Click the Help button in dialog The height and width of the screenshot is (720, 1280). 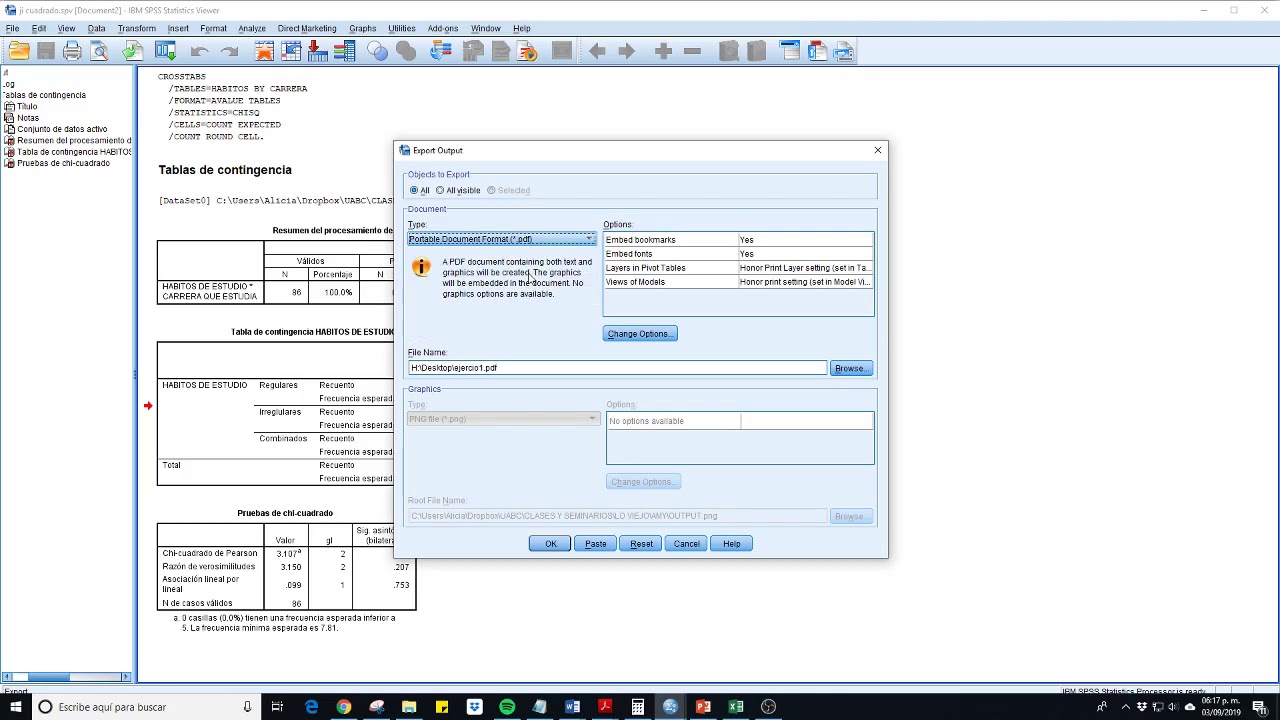click(x=731, y=544)
